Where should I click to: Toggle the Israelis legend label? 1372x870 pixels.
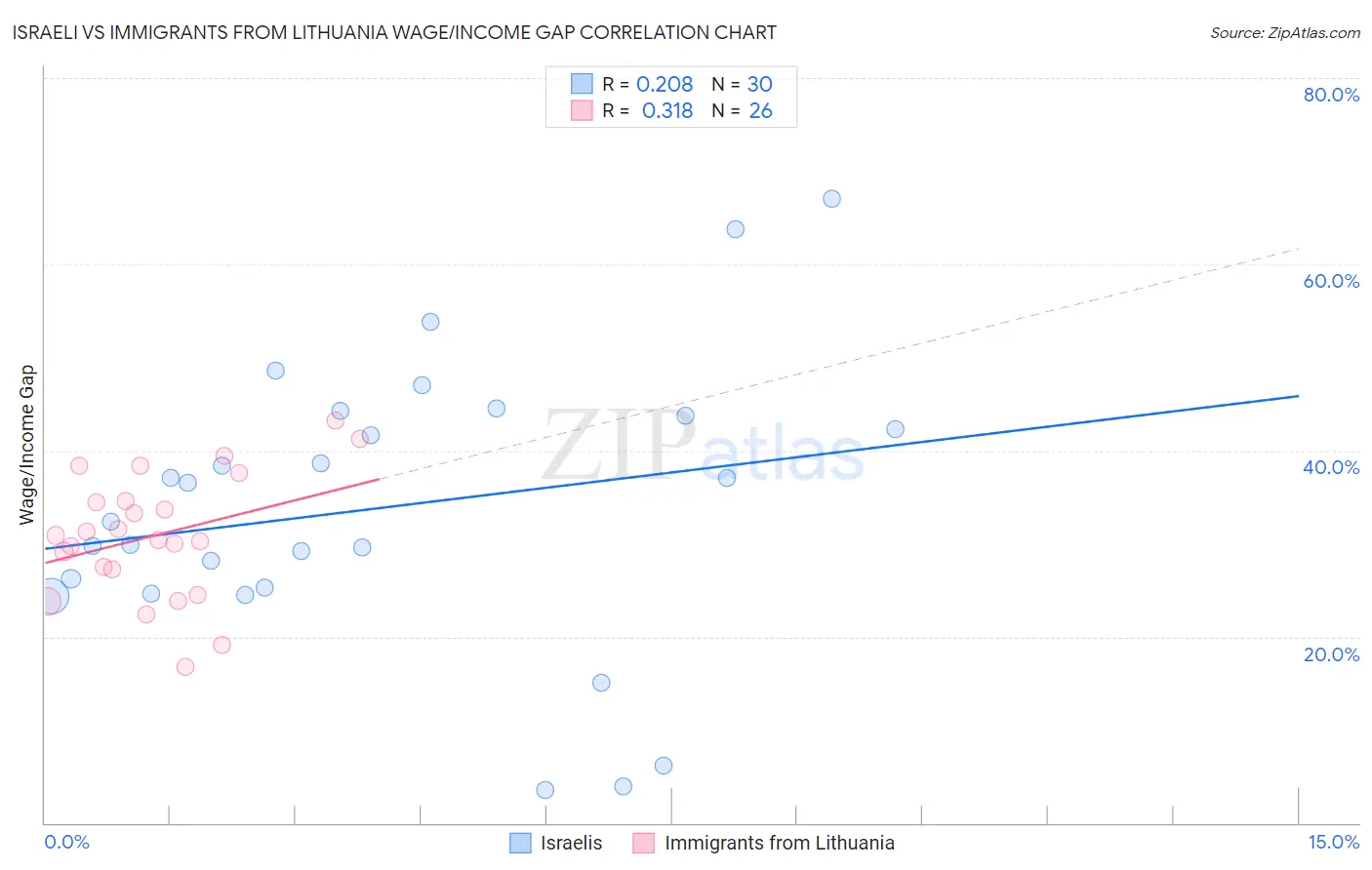pyautogui.click(x=572, y=843)
